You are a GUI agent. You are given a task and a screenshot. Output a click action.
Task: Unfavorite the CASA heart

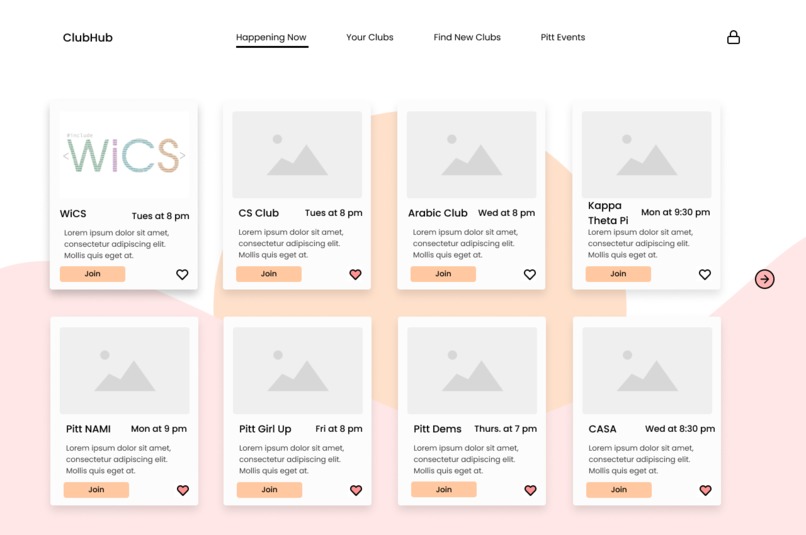(705, 490)
